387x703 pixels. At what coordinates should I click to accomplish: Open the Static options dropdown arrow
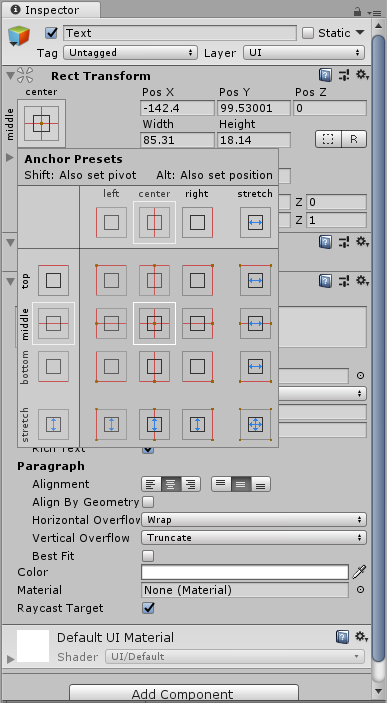coord(360,33)
